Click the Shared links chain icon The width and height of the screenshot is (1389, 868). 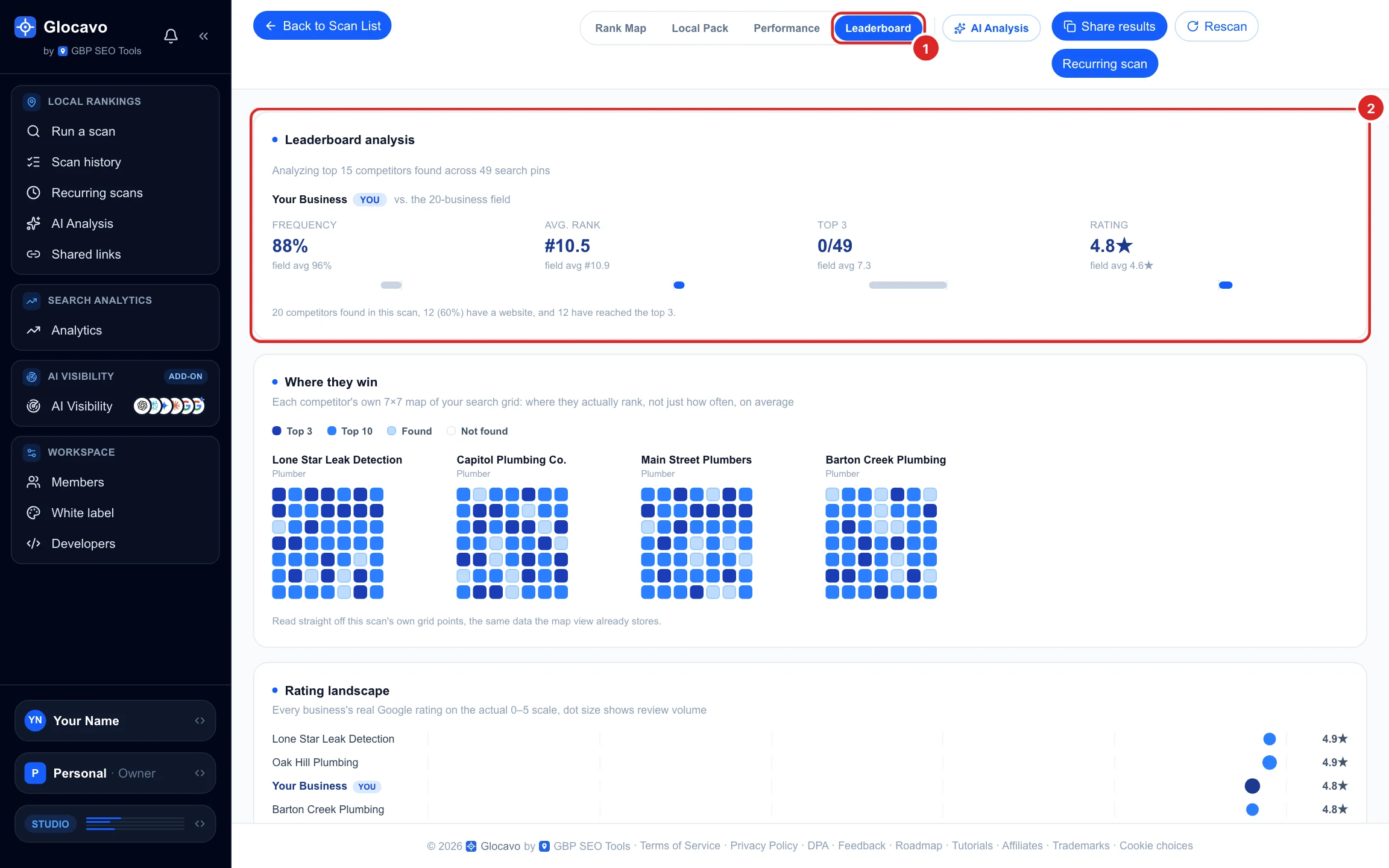pos(34,254)
